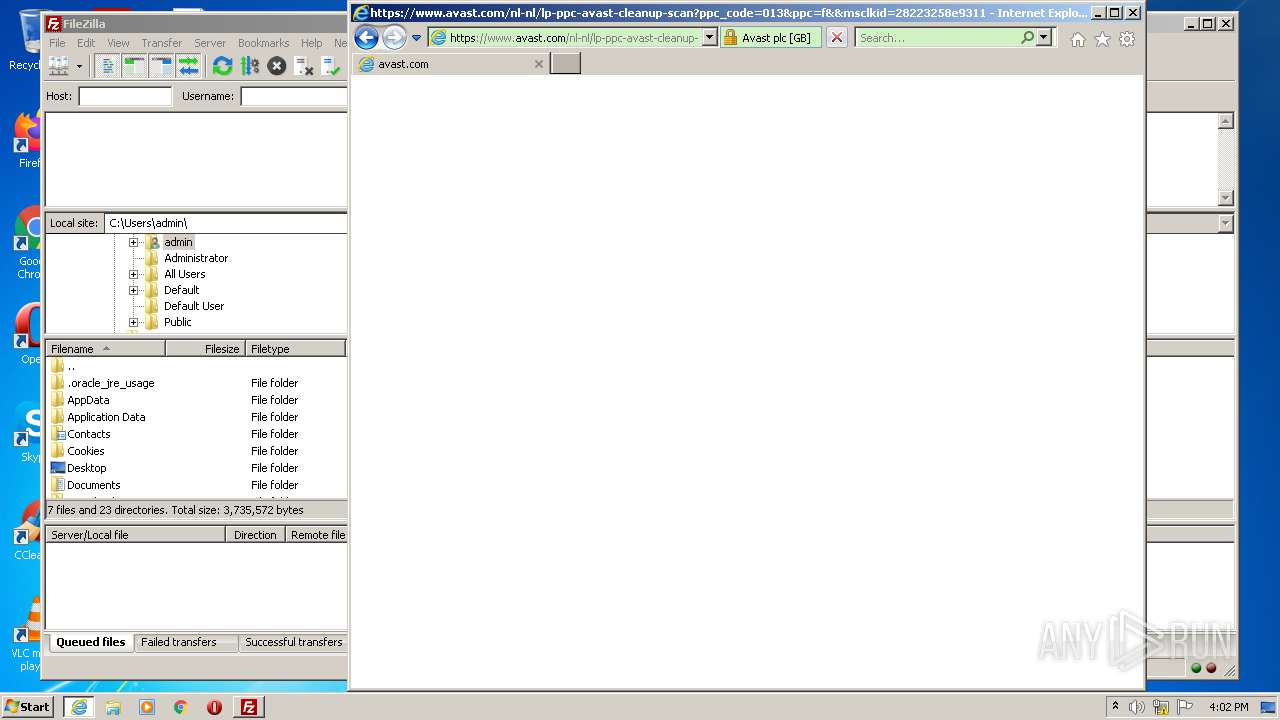Image resolution: width=1280 pixels, height=720 pixels.
Task: Click FileZilla refresh file lists icon
Action: tap(222, 66)
